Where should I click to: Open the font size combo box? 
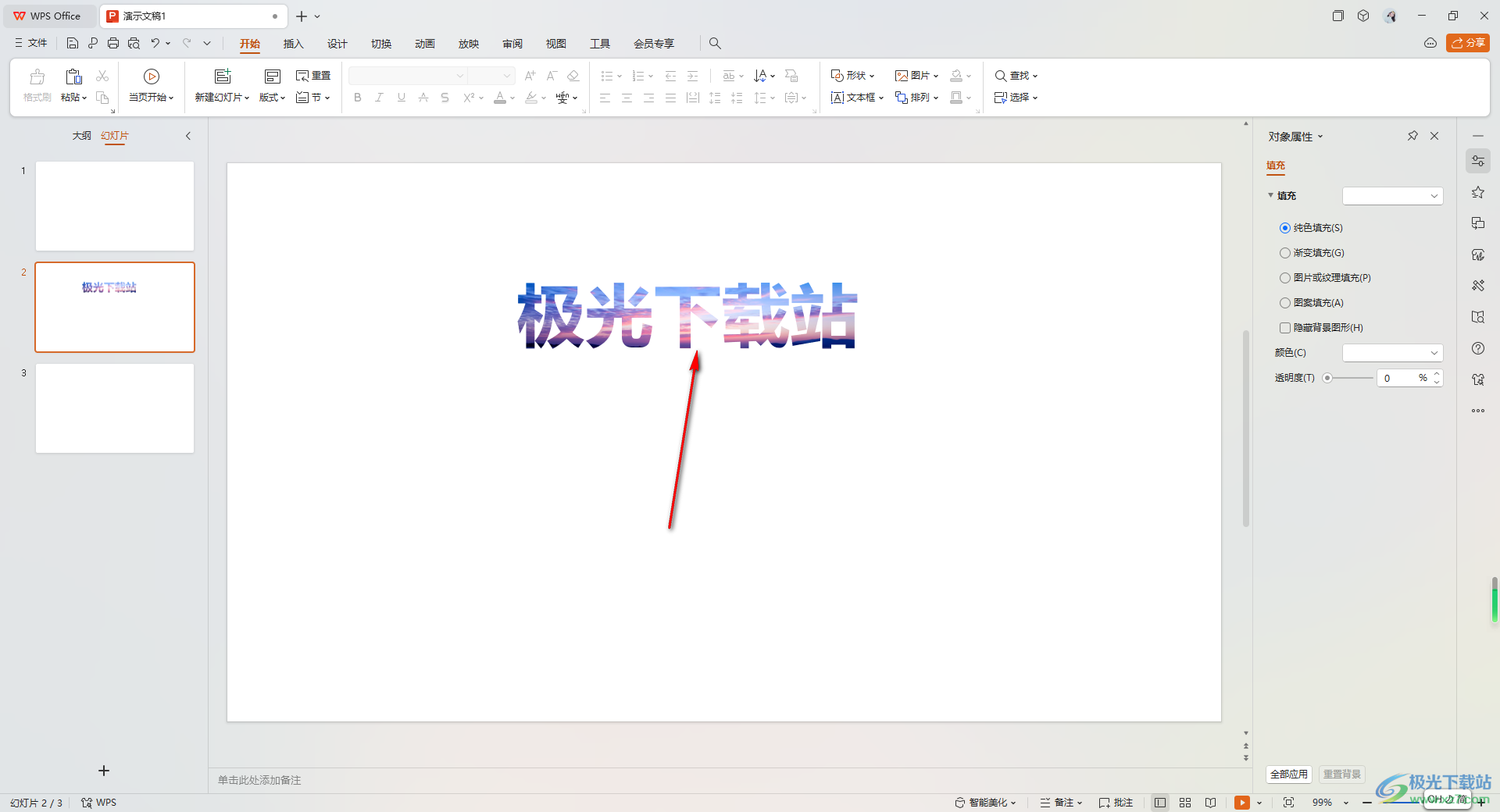click(x=491, y=76)
